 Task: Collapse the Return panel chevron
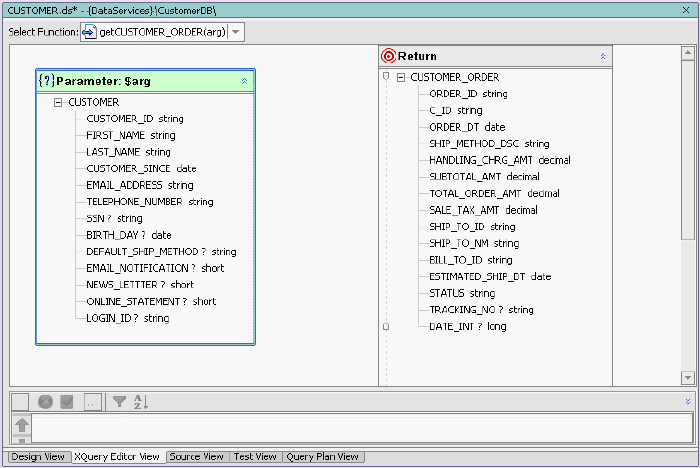click(603, 56)
